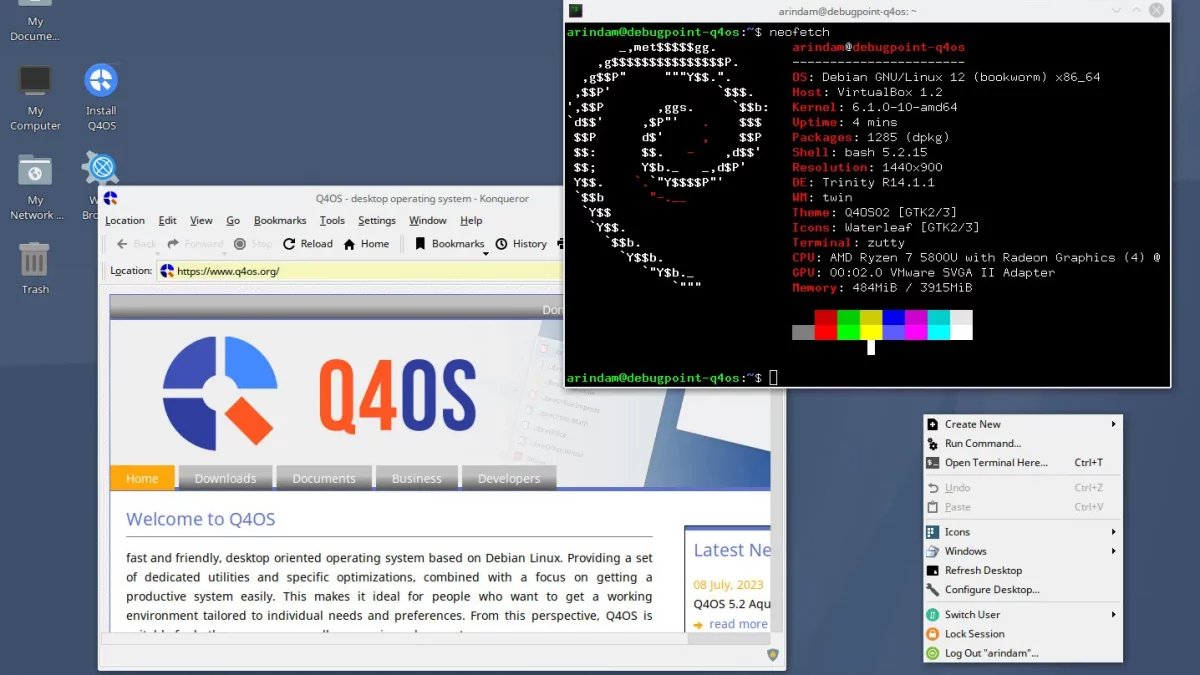
Task: Expand the Windows submenu arrow
Action: click(1113, 551)
